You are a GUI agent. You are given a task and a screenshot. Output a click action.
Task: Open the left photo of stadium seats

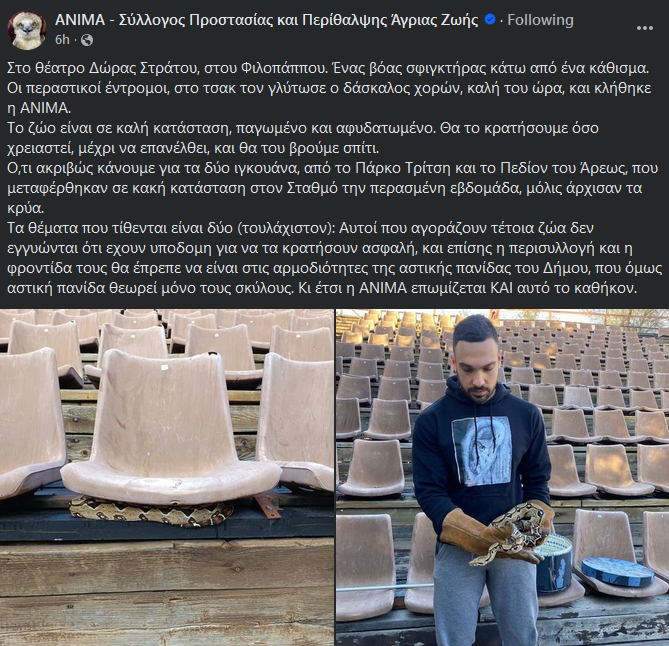point(167,477)
